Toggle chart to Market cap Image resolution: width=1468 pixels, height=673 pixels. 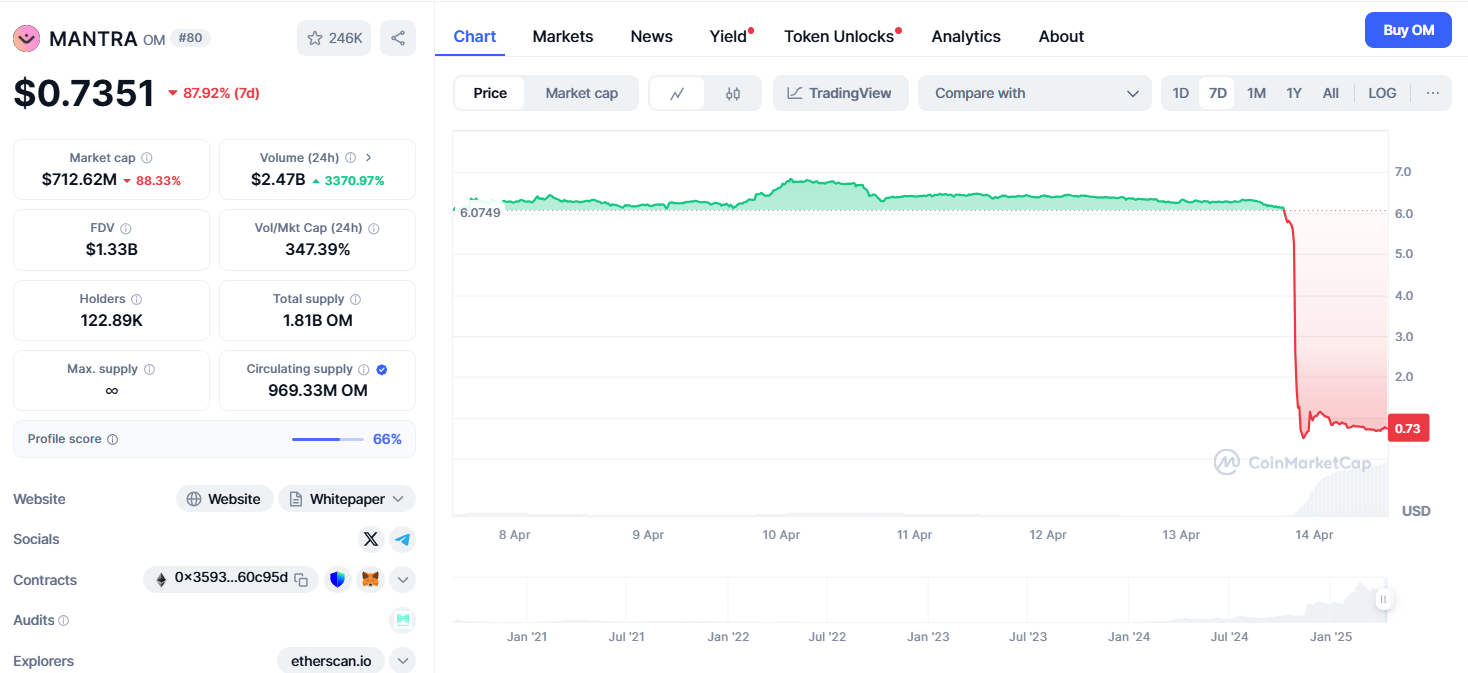click(x=582, y=93)
